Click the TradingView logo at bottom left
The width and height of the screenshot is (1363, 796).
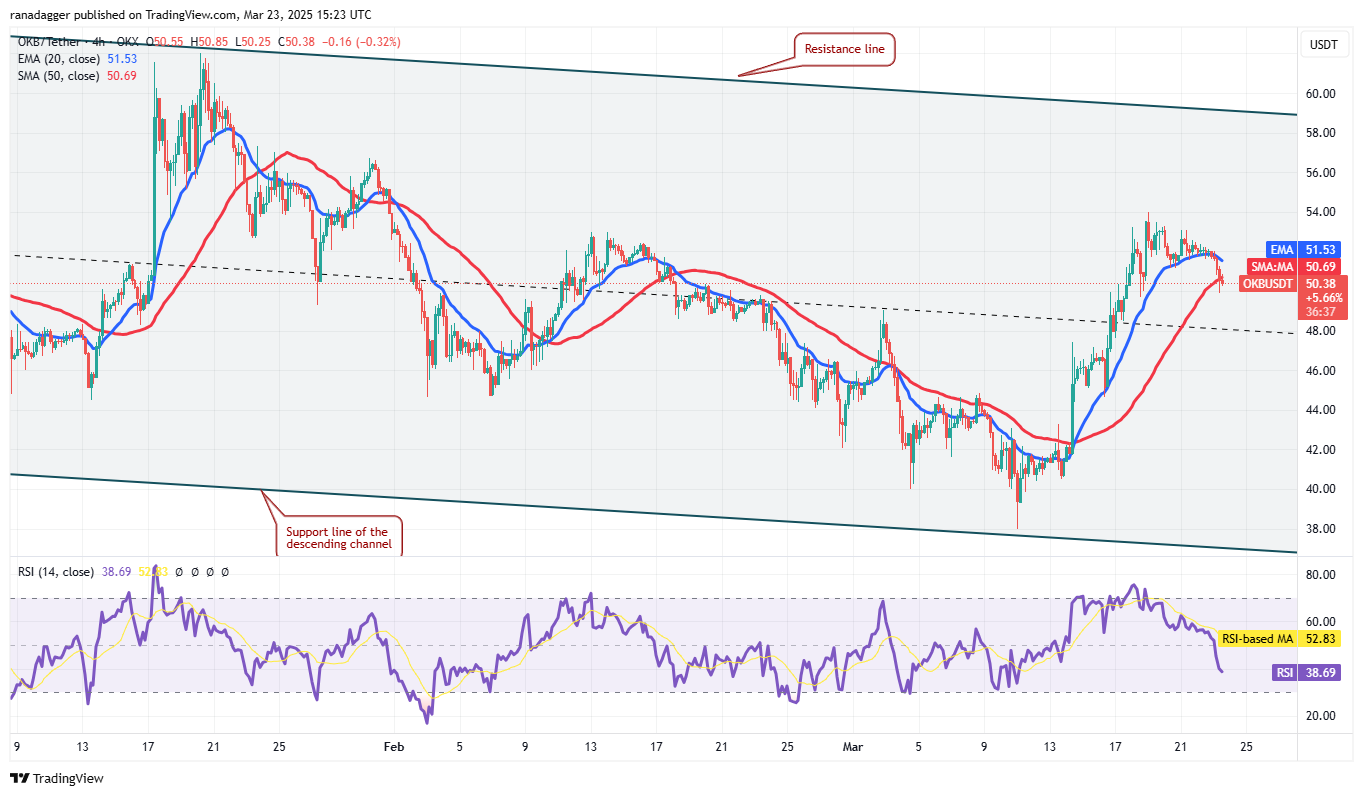click(x=57, y=778)
